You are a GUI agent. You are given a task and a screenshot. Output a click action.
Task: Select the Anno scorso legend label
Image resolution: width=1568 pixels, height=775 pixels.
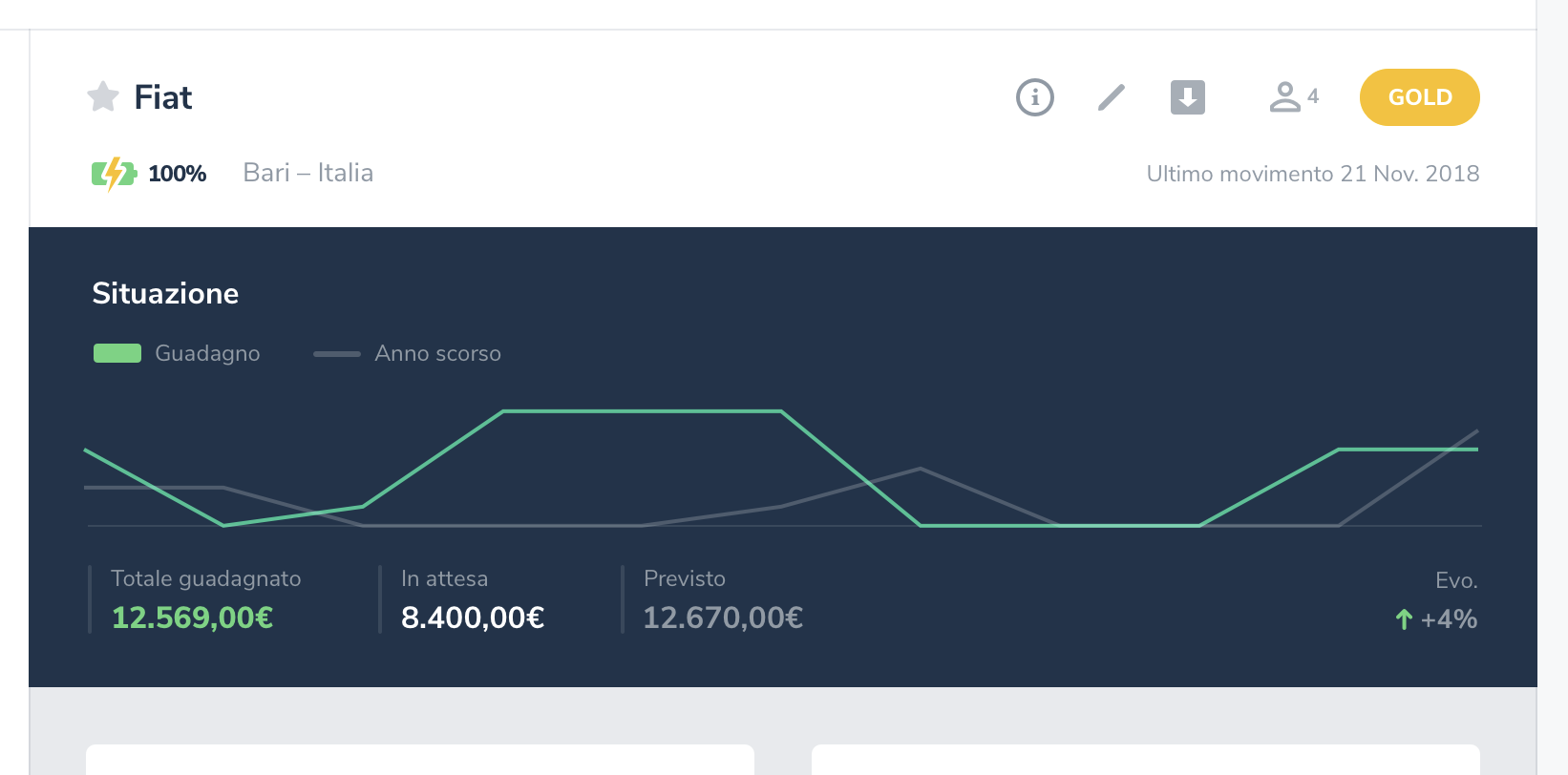pyautogui.click(x=437, y=353)
